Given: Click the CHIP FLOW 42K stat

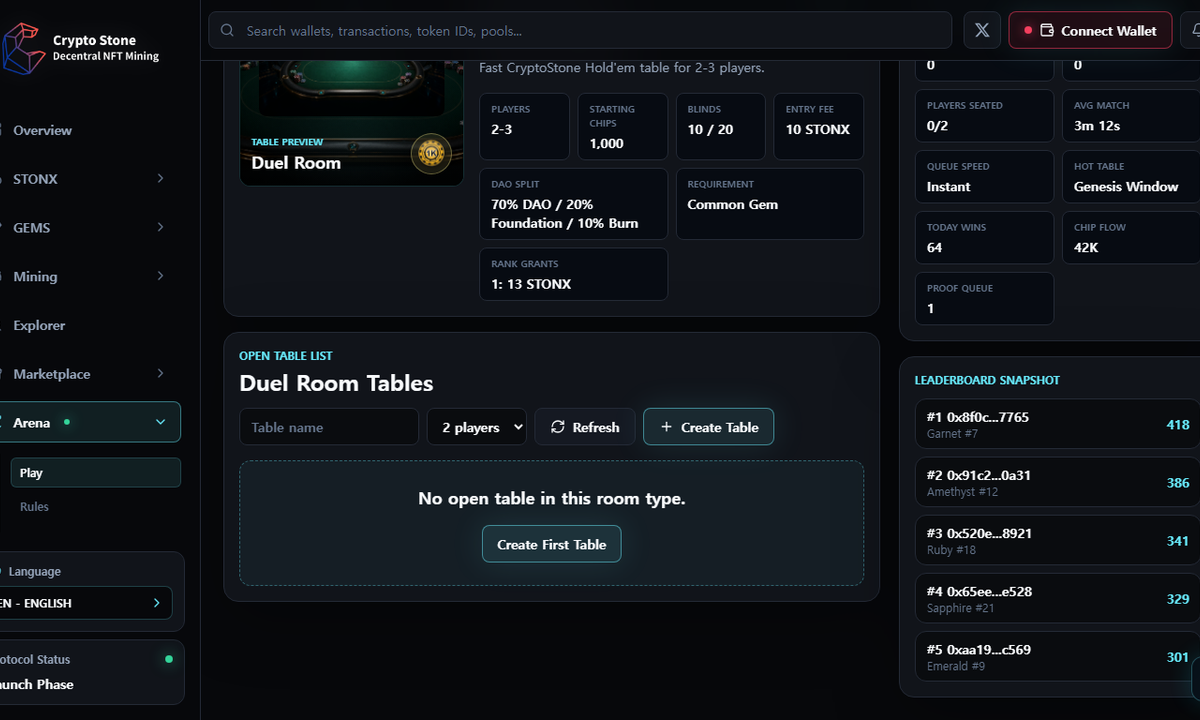Looking at the screenshot, I should (1131, 238).
